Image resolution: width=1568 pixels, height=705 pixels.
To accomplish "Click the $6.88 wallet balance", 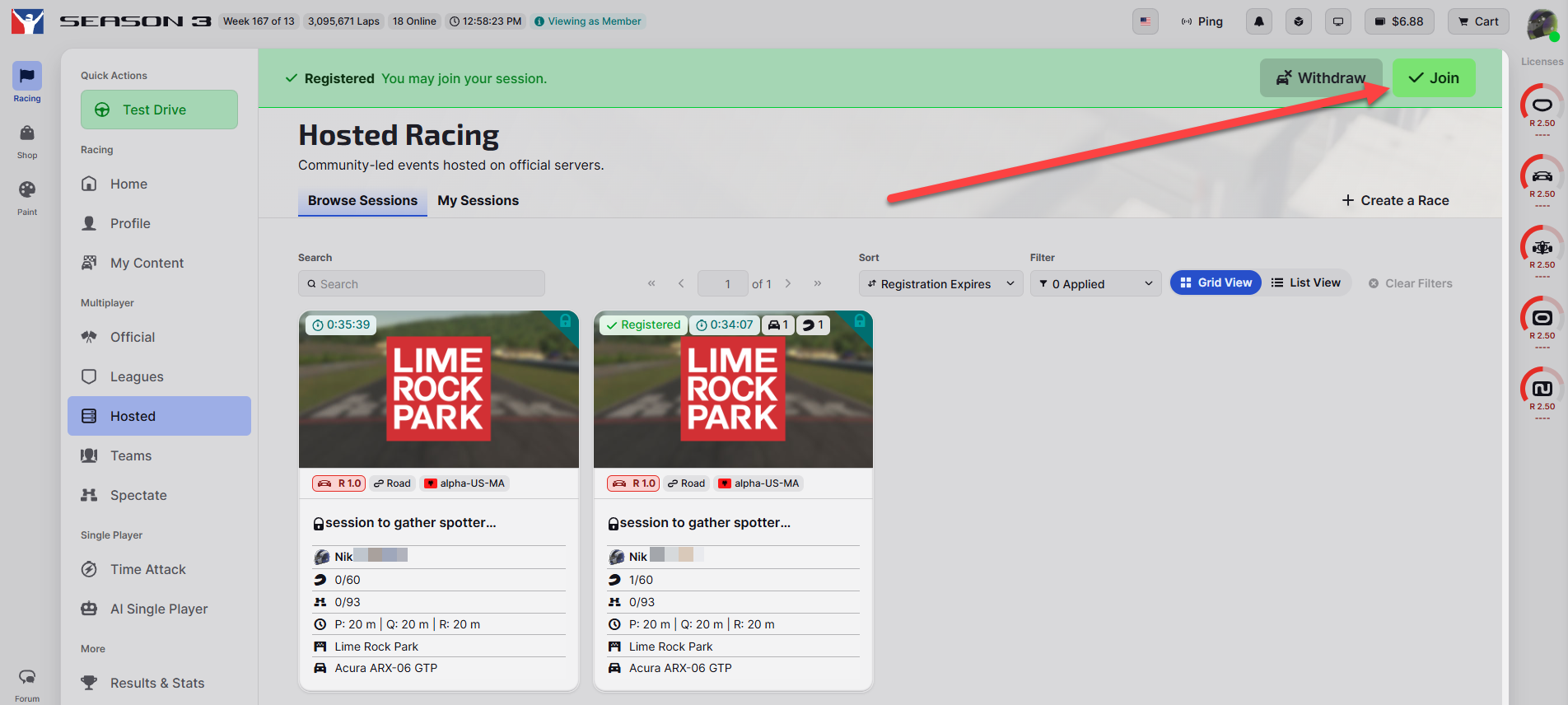I will [1399, 21].
